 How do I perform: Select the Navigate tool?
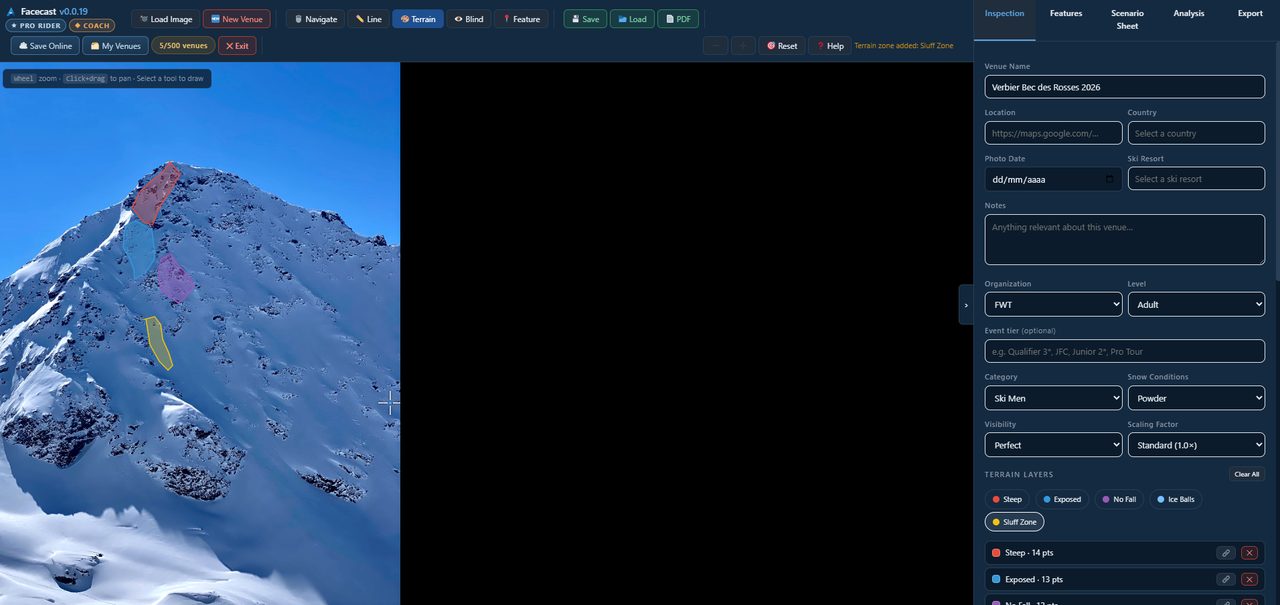point(315,19)
